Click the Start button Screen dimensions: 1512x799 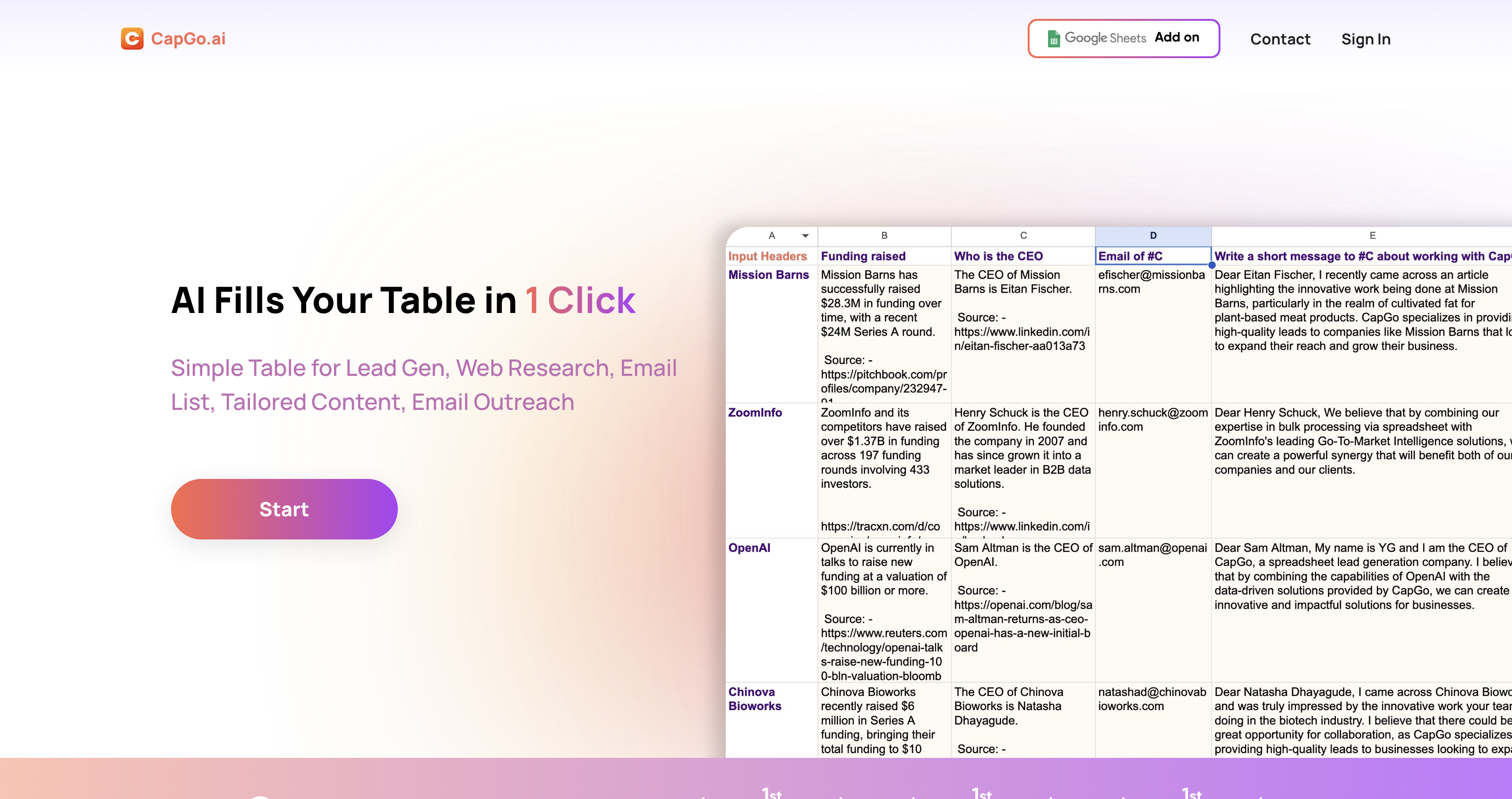[284, 509]
